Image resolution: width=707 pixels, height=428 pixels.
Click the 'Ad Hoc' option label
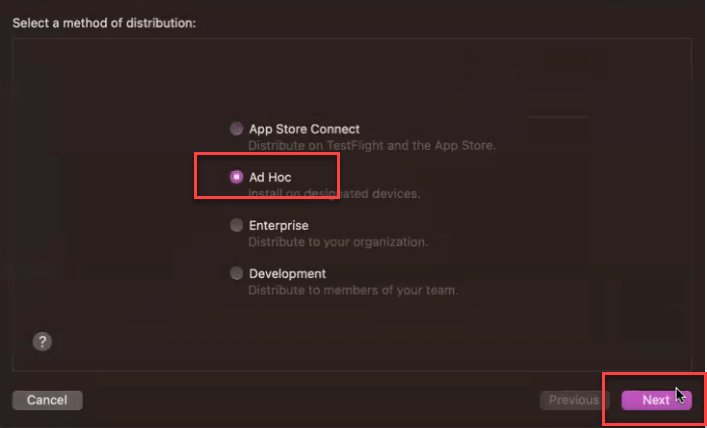[270, 177]
